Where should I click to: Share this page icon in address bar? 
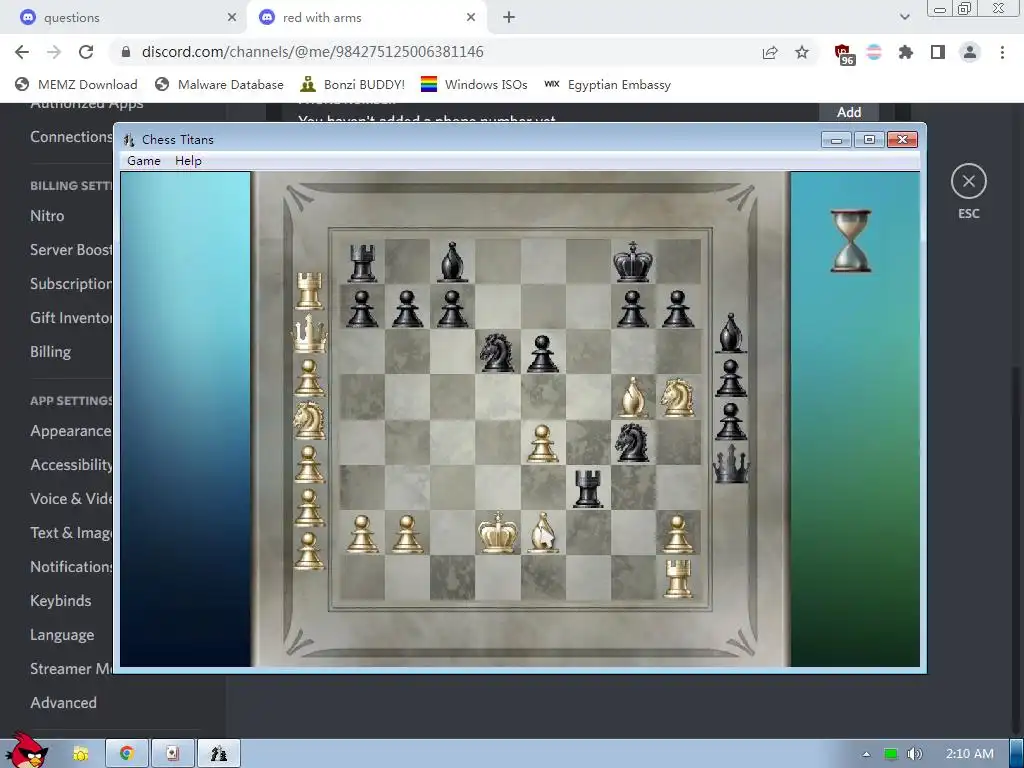[770, 52]
